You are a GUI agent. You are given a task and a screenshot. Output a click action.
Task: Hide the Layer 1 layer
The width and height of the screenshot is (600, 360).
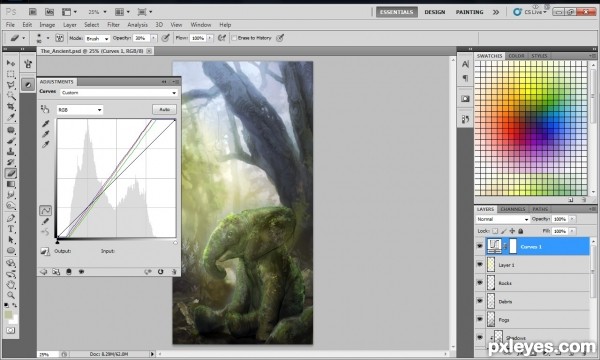[480, 264]
